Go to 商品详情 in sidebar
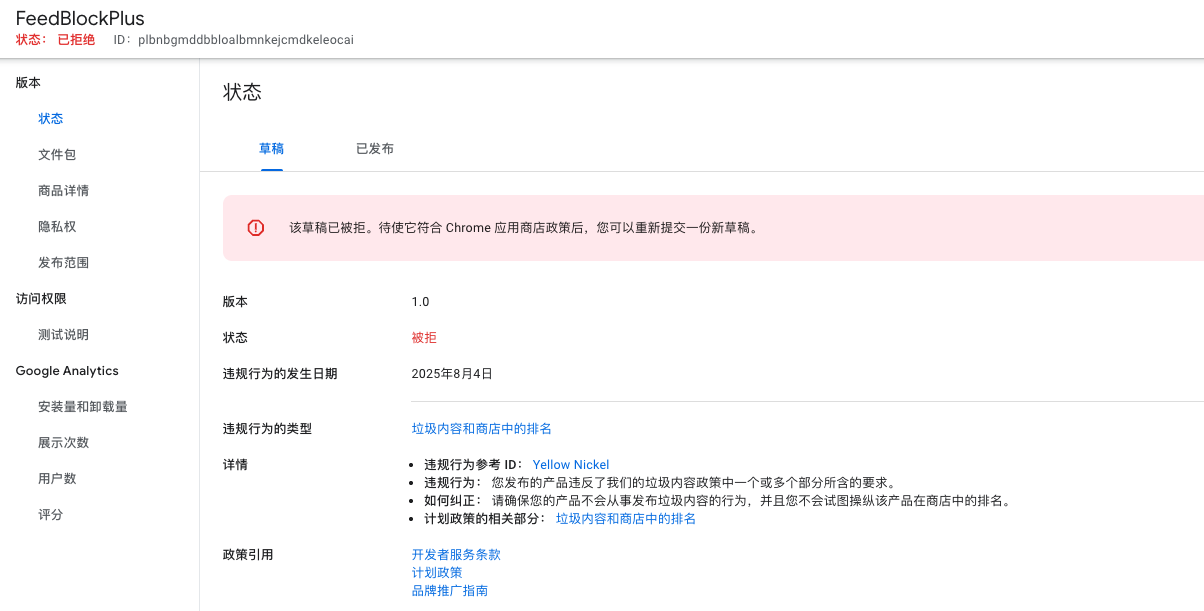This screenshot has width=1204, height=611. click(64, 191)
